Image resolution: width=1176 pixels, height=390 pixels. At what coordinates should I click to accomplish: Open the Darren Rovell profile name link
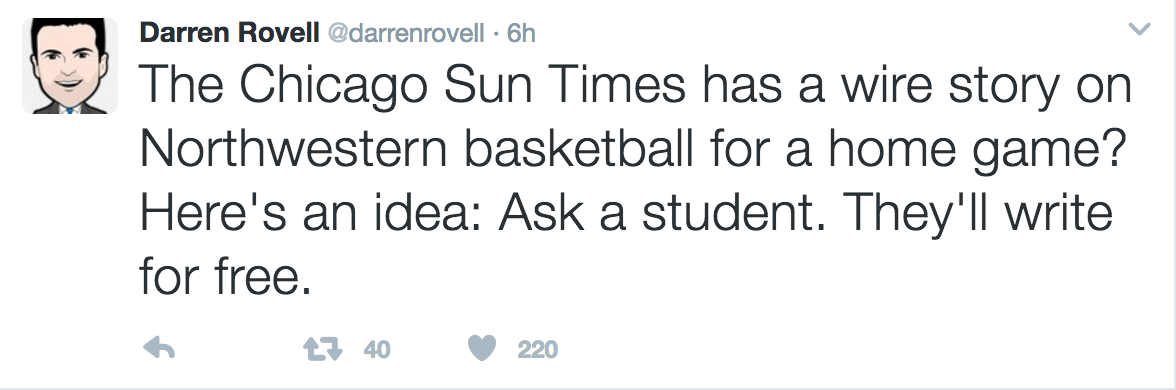click(x=230, y=33)
